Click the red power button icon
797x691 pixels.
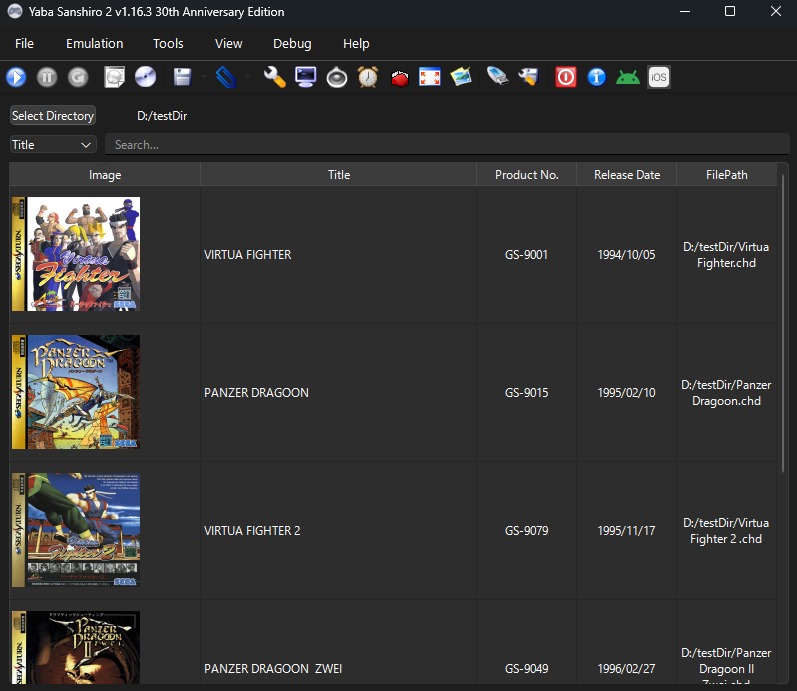click(566, 77)
